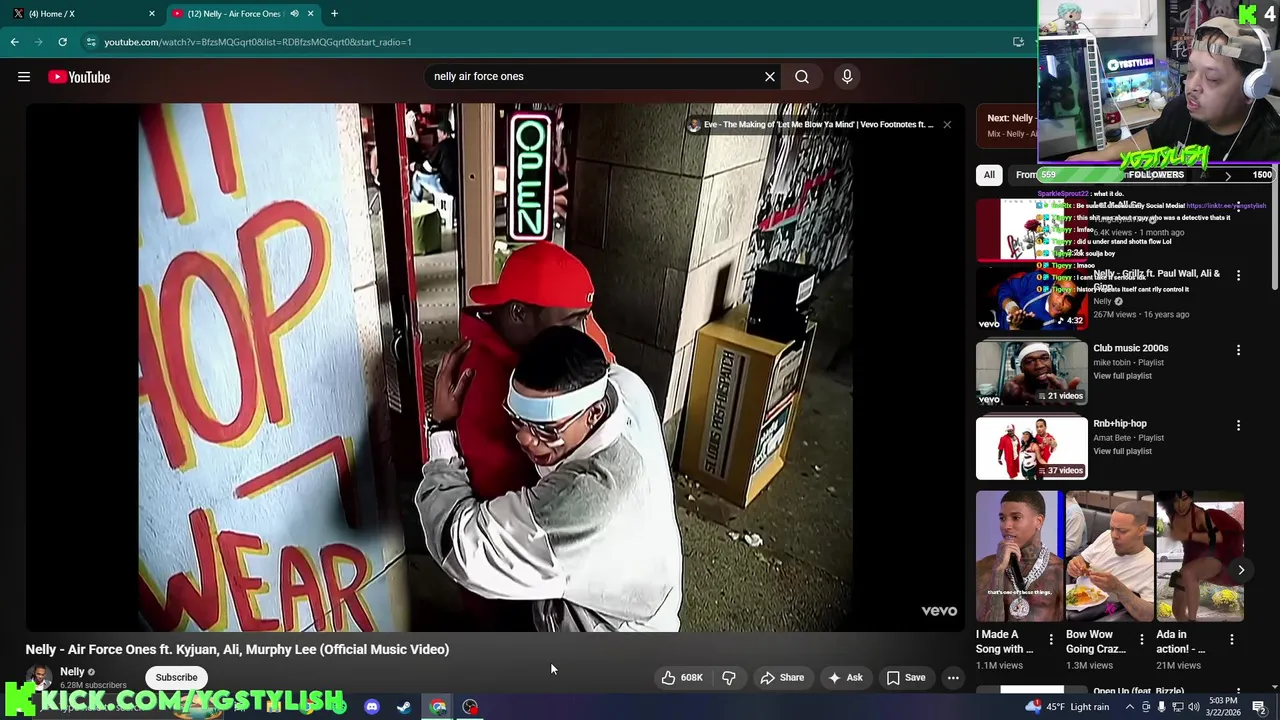Like the video showing 608K likes
This screenshot has height=720, width=1280.
tap(682, 677)
